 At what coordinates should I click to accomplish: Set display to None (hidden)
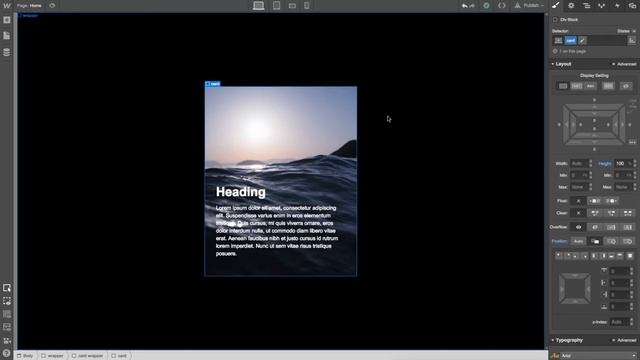626,86
